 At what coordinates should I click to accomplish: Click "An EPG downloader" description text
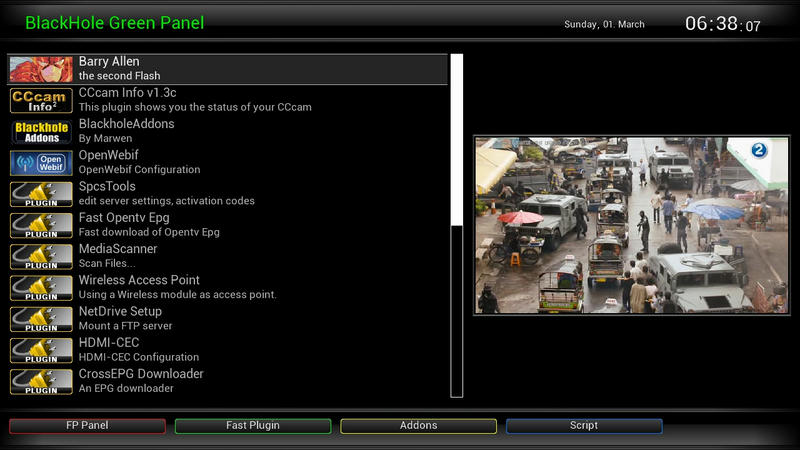click(126, 388)
